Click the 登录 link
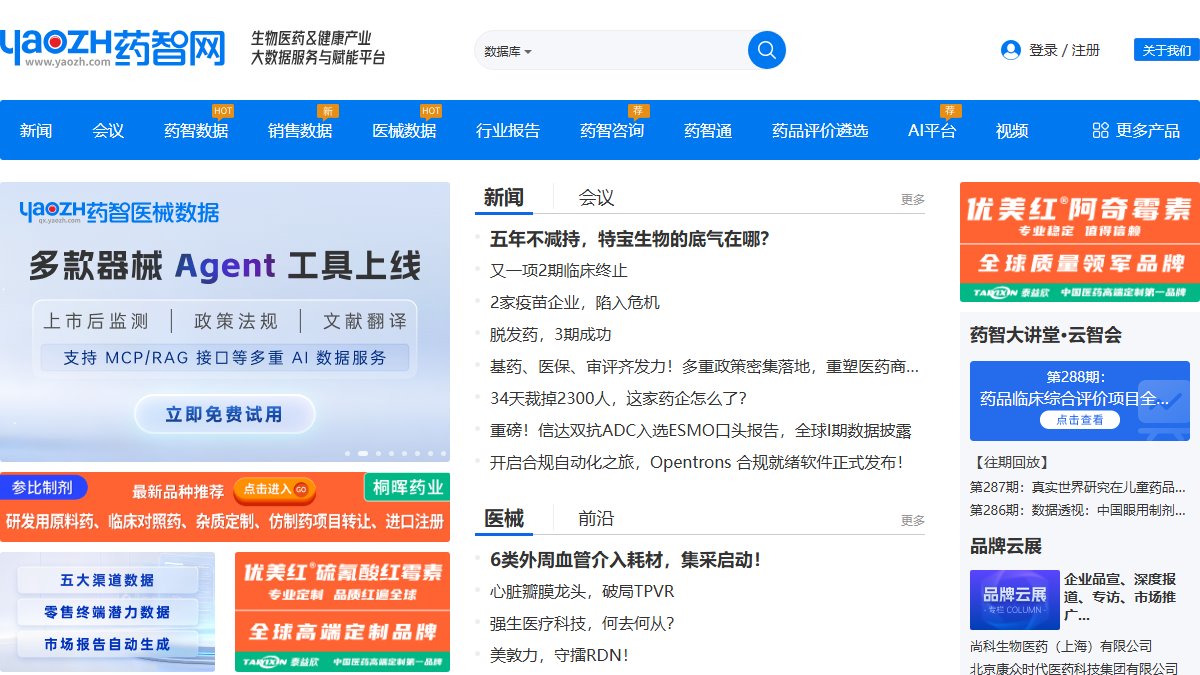Viewport: 1200px width, 675px height. point(1043,50)
